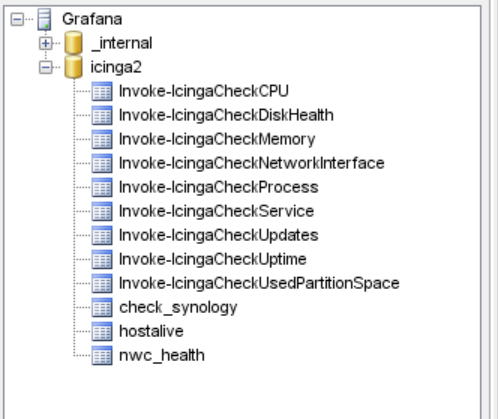
Task: Click table icon beside Invoke-IcingaCheckDiskHealth
Action: click(x=102, y=115)
